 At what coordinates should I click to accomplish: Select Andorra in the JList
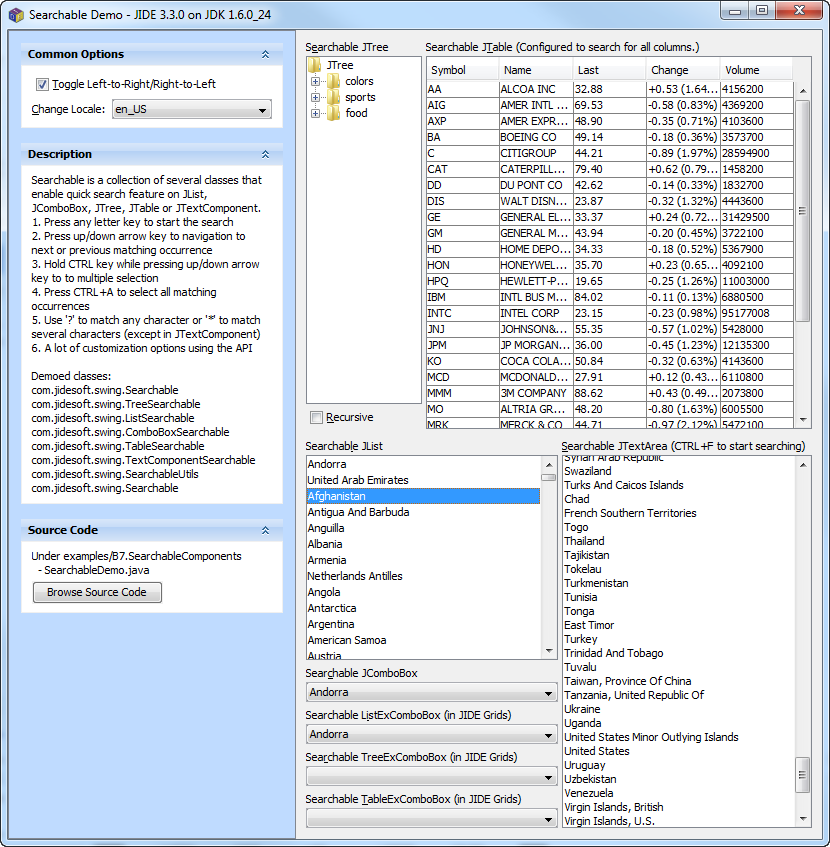pos(423,464)
